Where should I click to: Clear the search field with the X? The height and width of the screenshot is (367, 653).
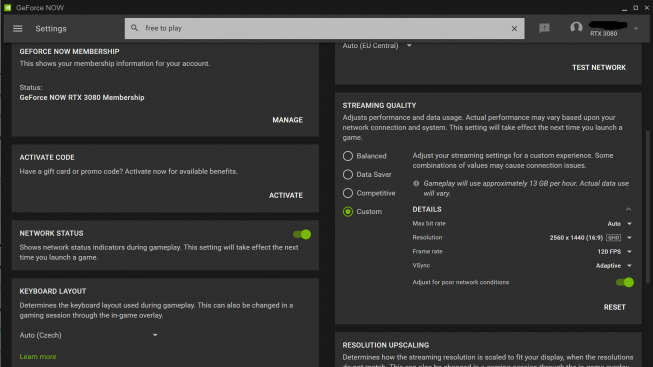(514, 28)
